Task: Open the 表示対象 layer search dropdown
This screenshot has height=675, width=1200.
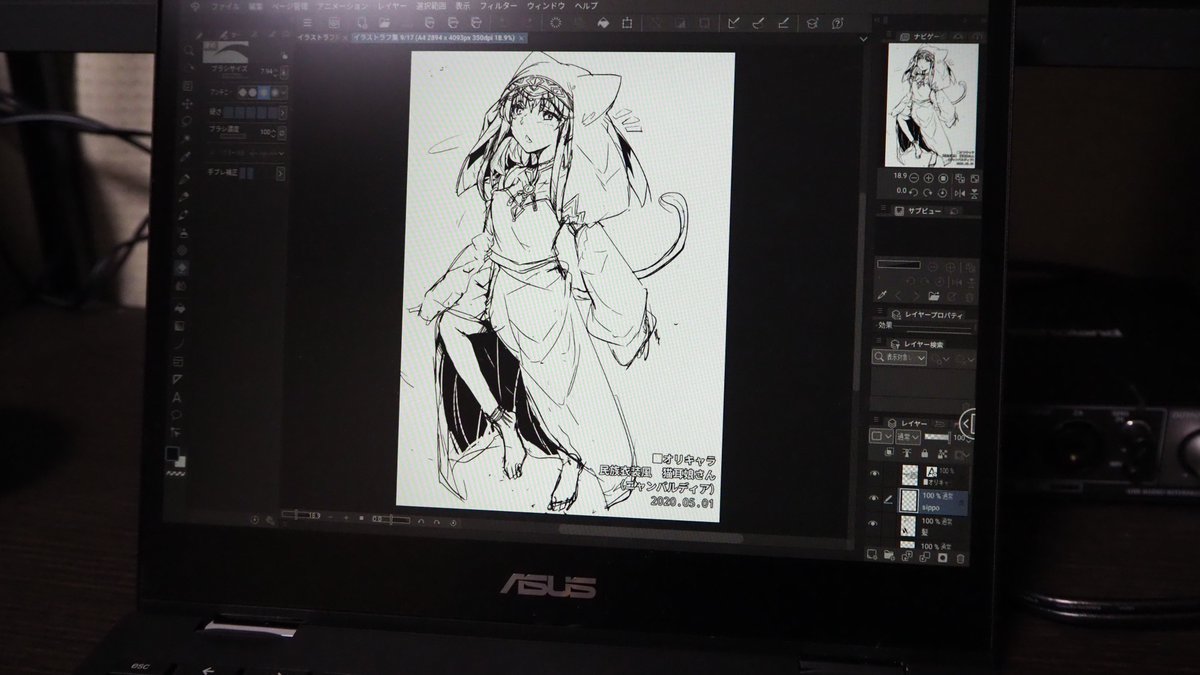Action: point(899,357)
